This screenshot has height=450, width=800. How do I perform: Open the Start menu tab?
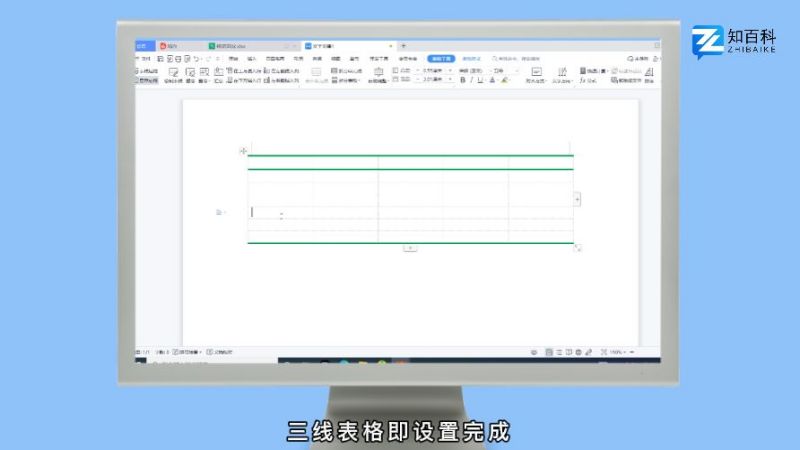pos(233,59)
